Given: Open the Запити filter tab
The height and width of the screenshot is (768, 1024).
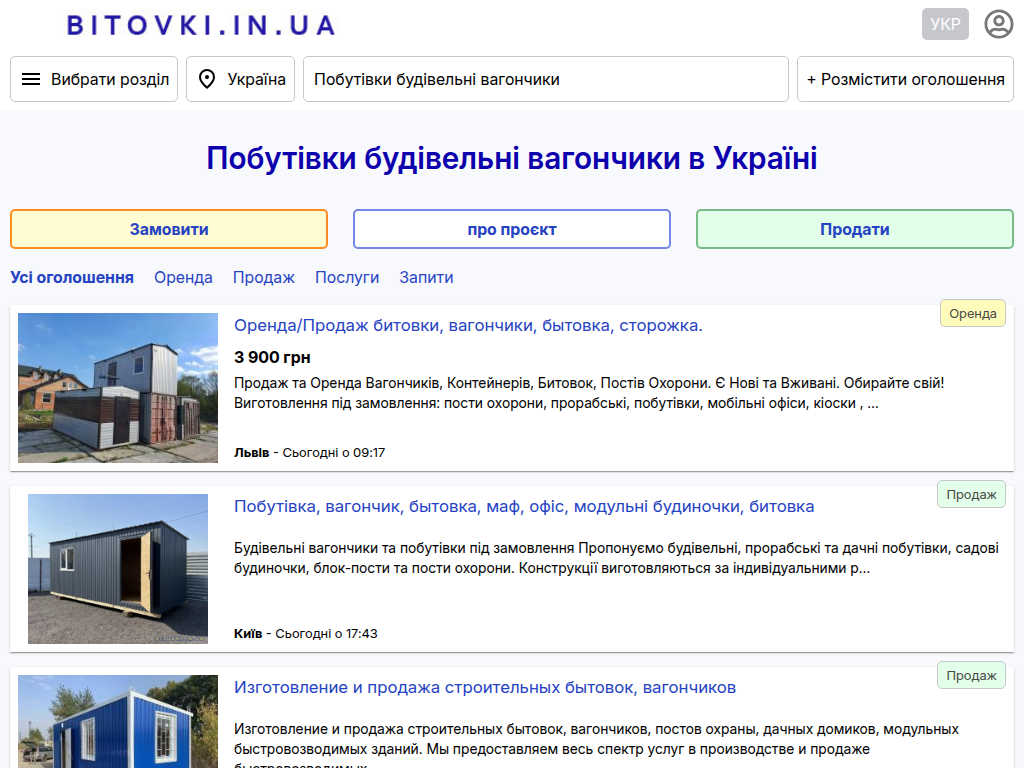Looking at the screenshot, I should pyautogui.click(x=426, y=277).
